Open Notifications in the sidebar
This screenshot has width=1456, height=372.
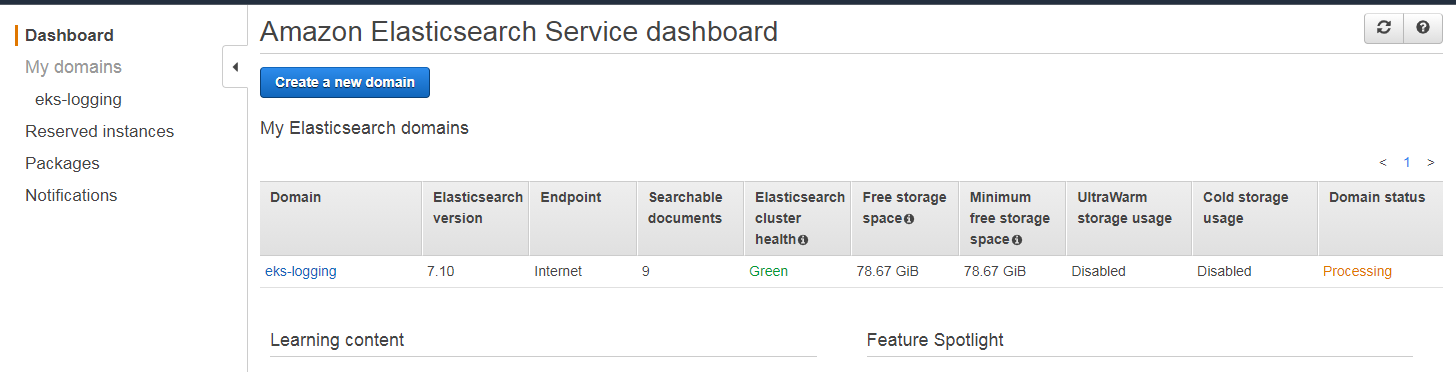coord(71,195)
